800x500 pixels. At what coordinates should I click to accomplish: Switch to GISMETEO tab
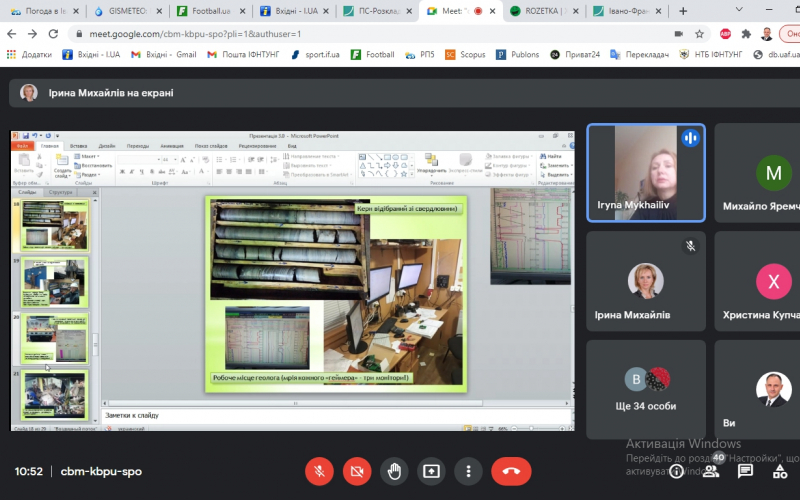[x=127, y=11]
